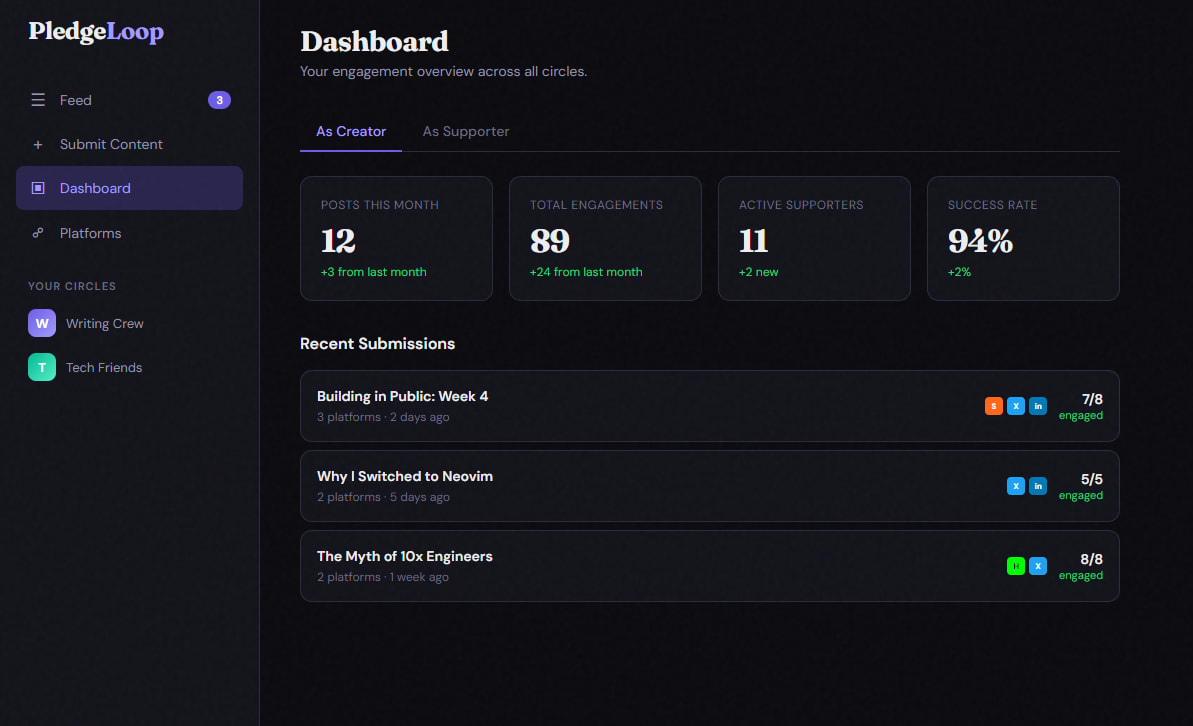
Task: Click the LinkedIn icon on Building in Public
Action: point(1038,406)
